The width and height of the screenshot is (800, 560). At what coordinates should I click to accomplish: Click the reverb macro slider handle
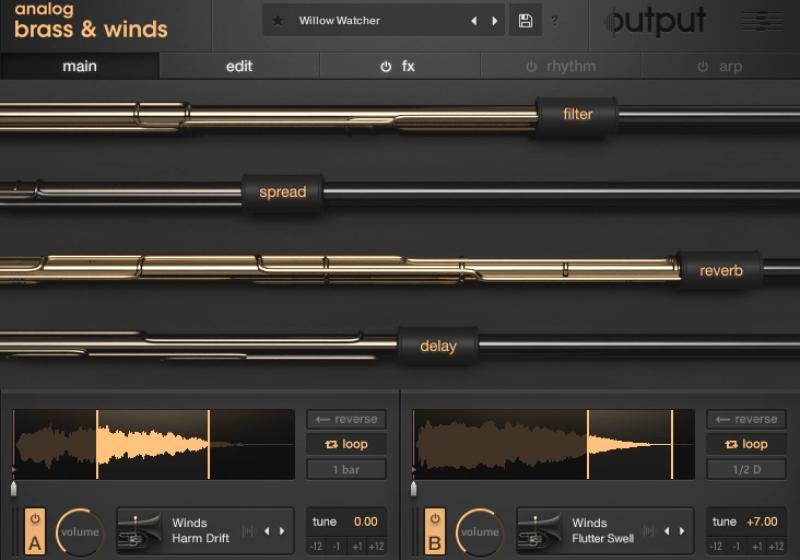[x=720, y=271]
